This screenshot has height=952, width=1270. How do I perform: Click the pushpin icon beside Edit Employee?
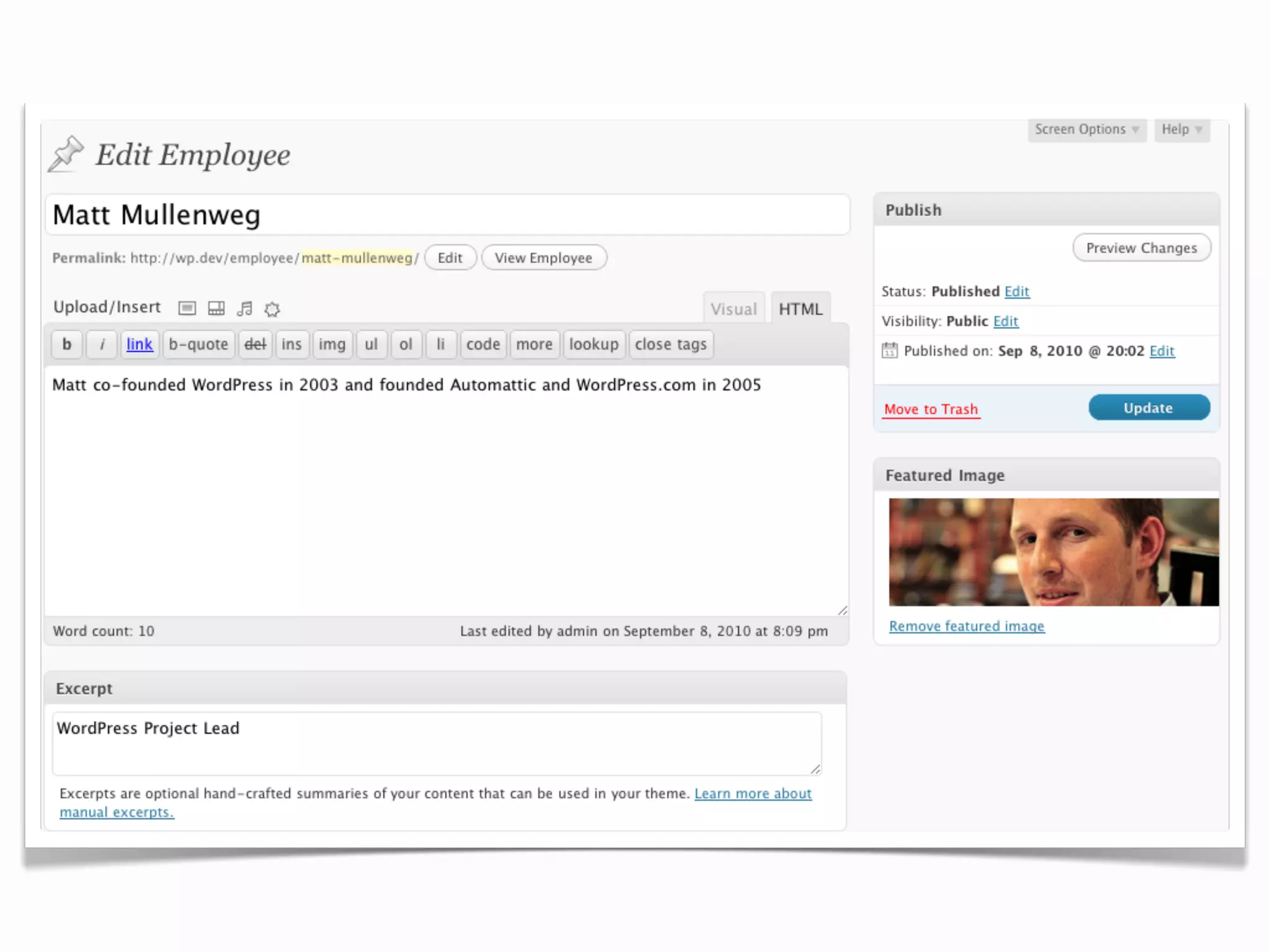[x=66, y=153]
